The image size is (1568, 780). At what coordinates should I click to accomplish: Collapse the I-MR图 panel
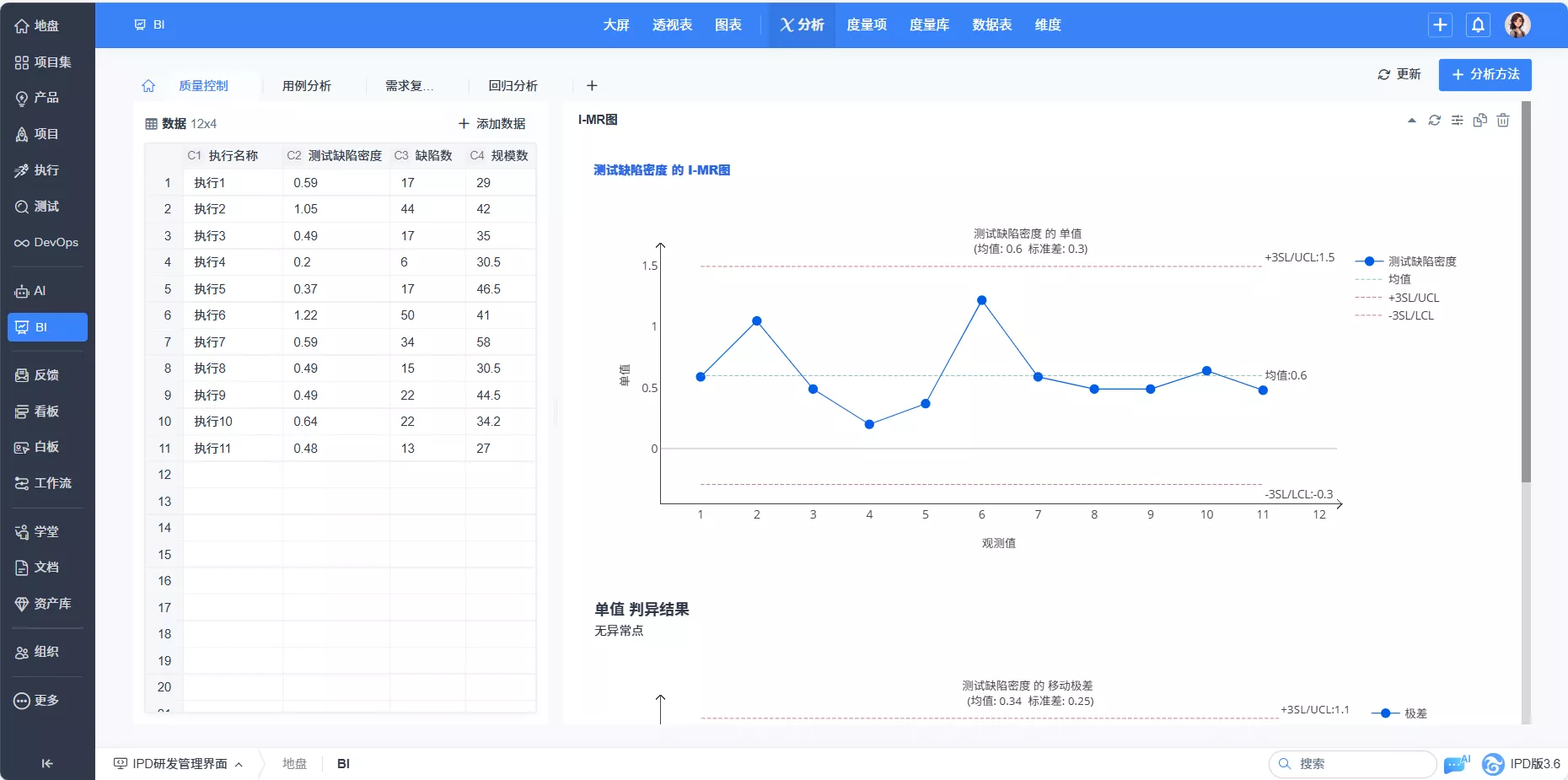click(1411, 121)
